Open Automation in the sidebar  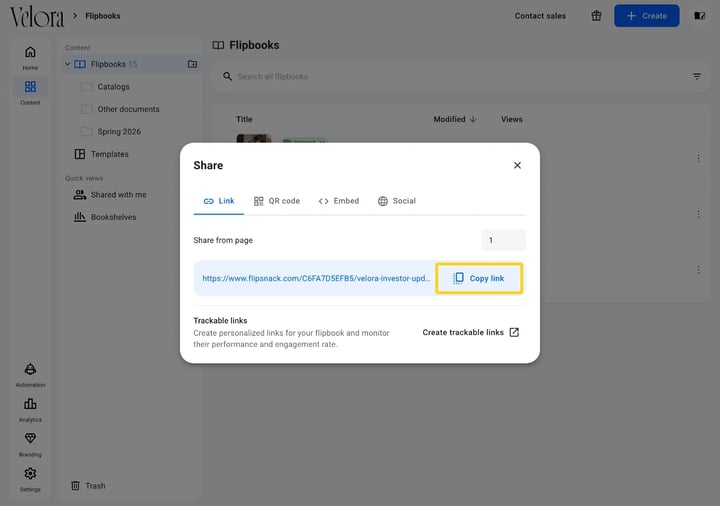pyautogui.click(x=30, y=375)
